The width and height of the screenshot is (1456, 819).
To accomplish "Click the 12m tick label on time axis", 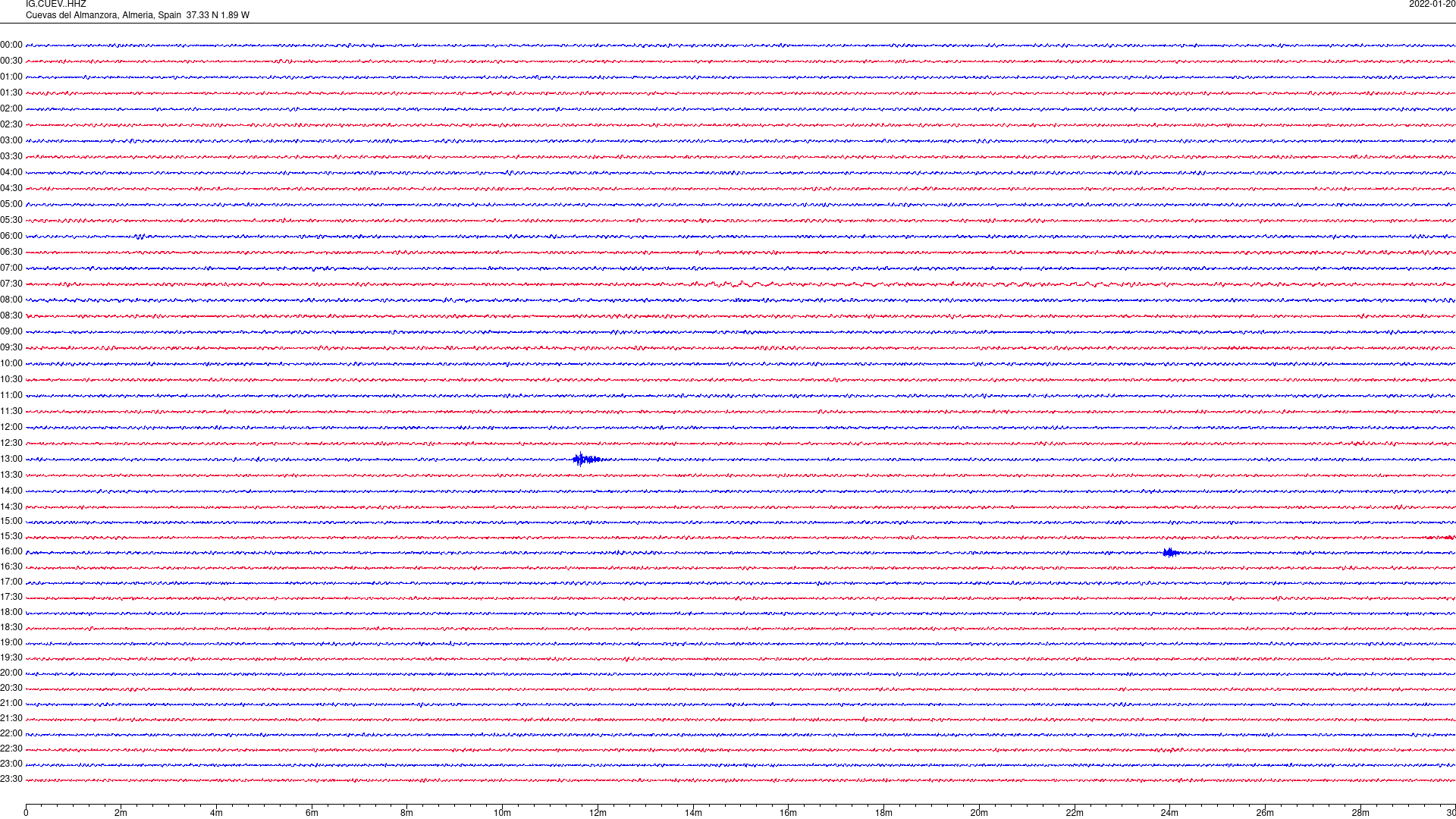I will pos(598,813).
